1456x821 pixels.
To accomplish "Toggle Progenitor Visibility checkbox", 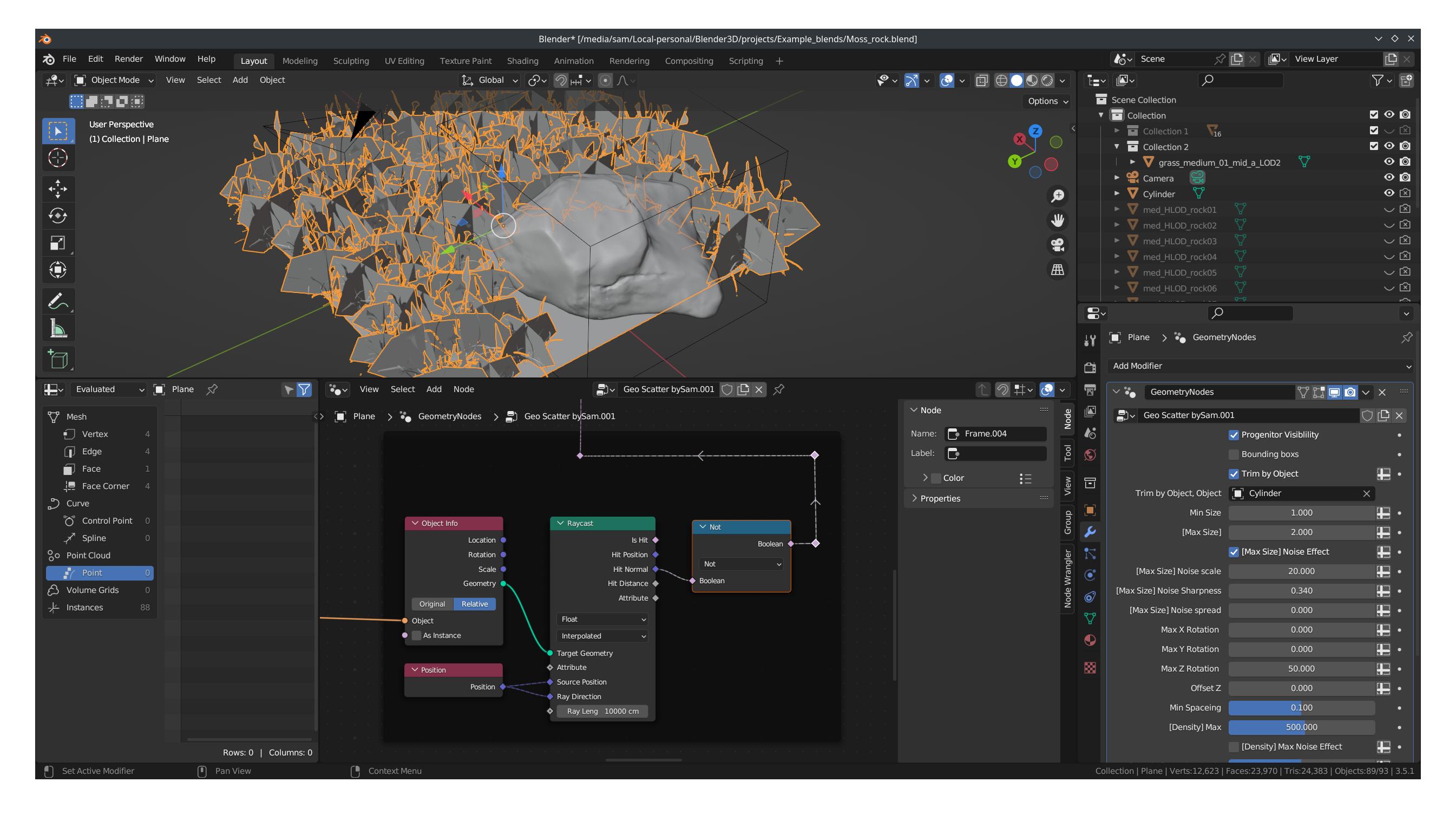I will tap(1234, 435).
